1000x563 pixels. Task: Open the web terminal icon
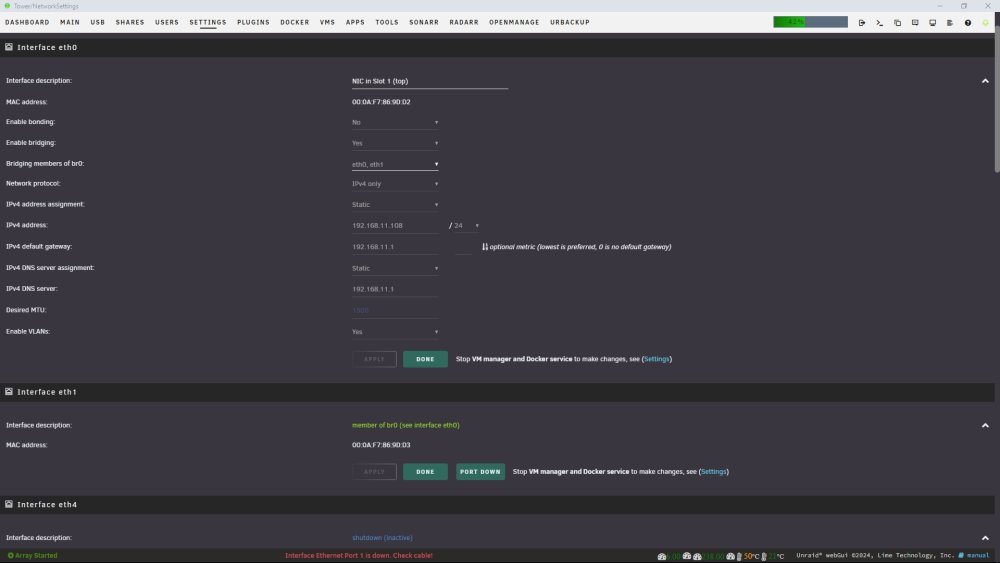click(x=879, y=22)
